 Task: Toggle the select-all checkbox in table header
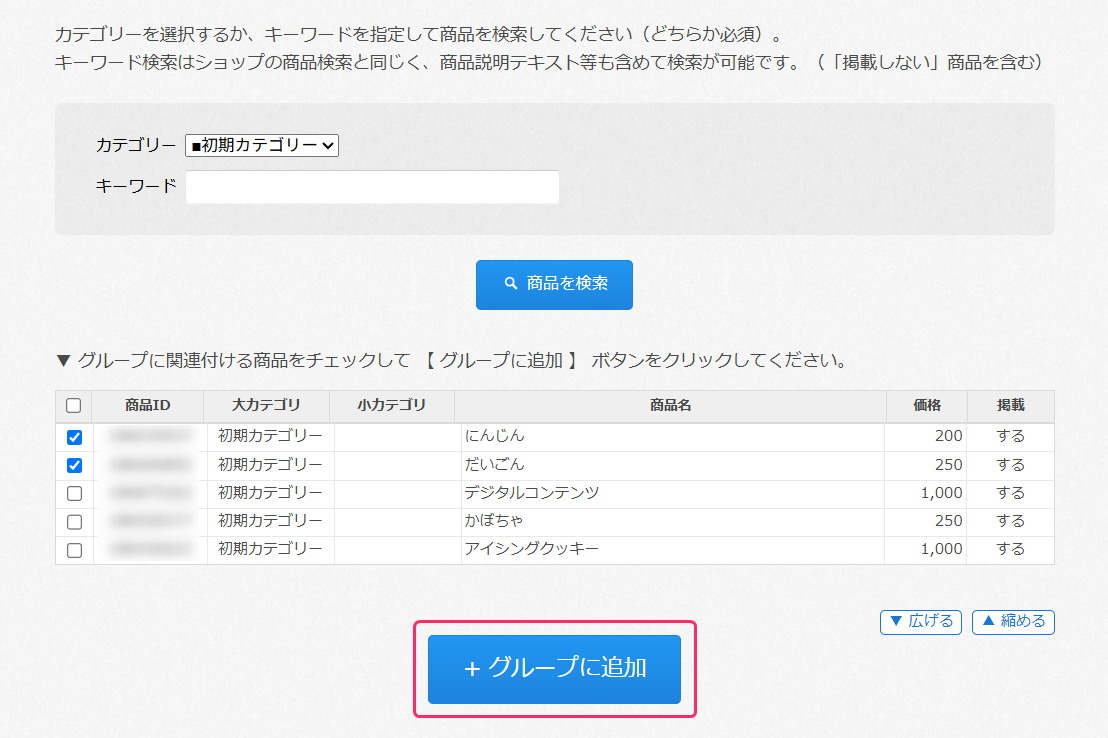[x=73, y=405]
